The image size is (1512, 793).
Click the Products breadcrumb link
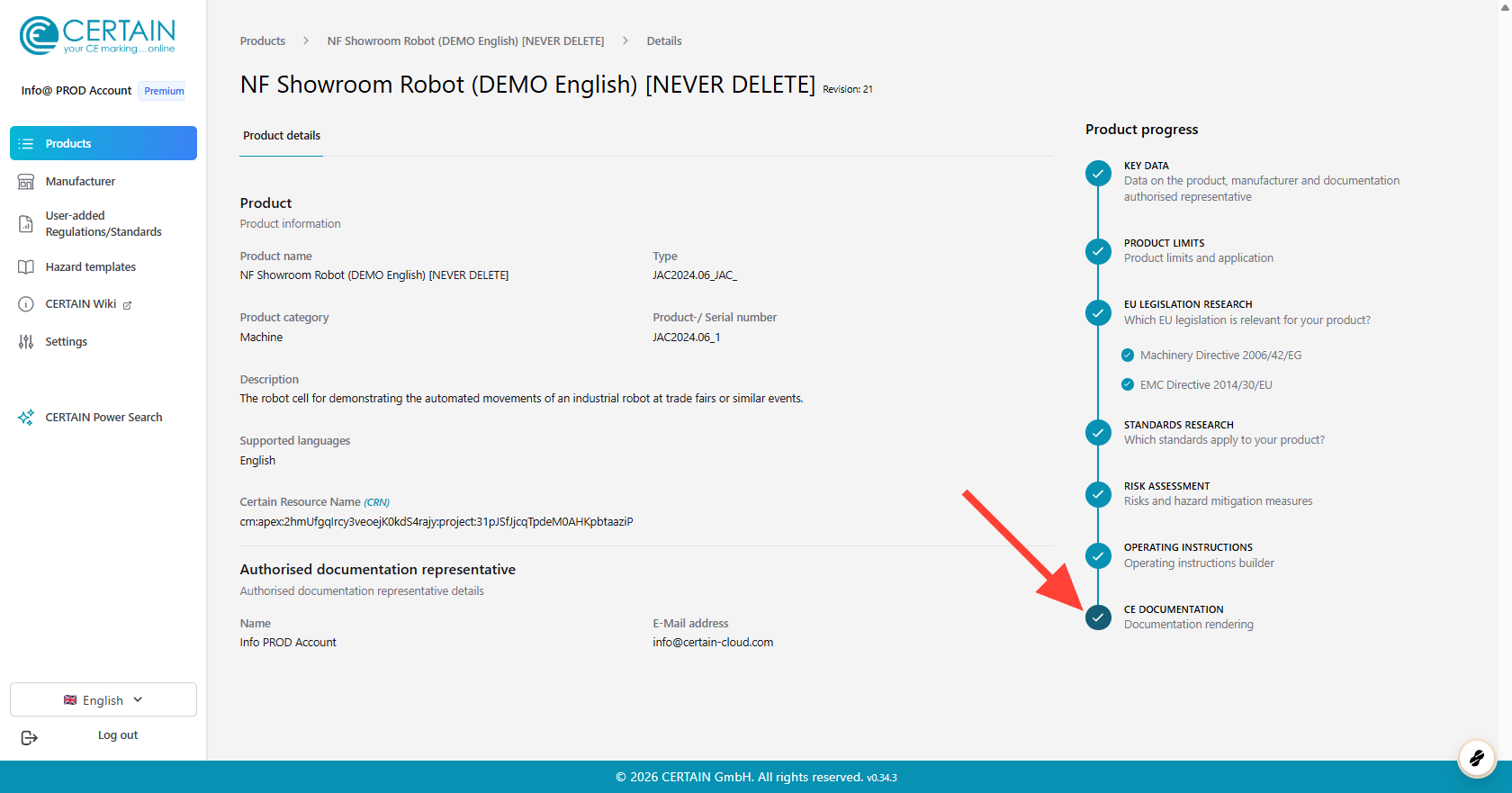coord(263,41)
